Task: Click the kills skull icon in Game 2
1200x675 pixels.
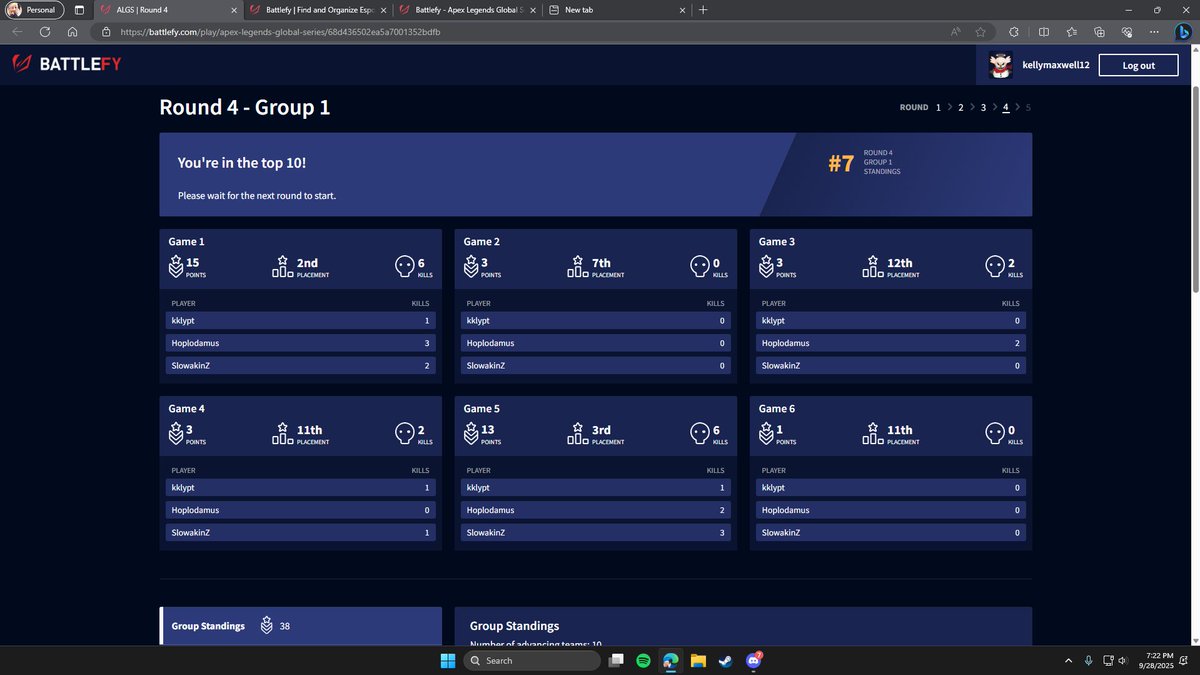Action: (x=699, y=267)
